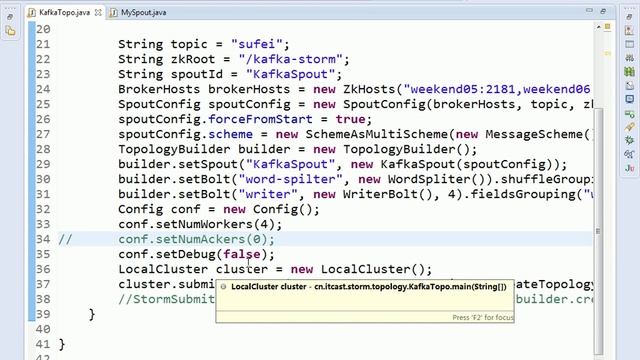This screenshot has height=360, width=640.
Task: Open the green Progress view icon
Action: pyautogui.click(x=629, y=113)
